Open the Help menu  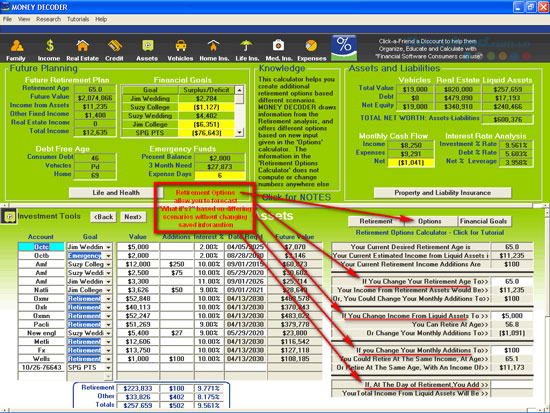tap(101, 19)
